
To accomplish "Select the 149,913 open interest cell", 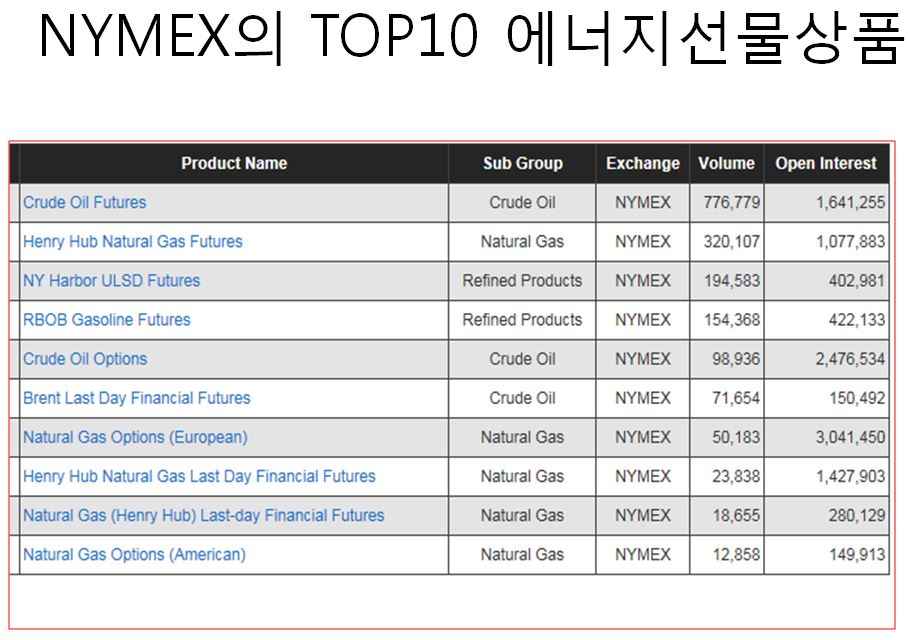I will (x=826, y=554).
